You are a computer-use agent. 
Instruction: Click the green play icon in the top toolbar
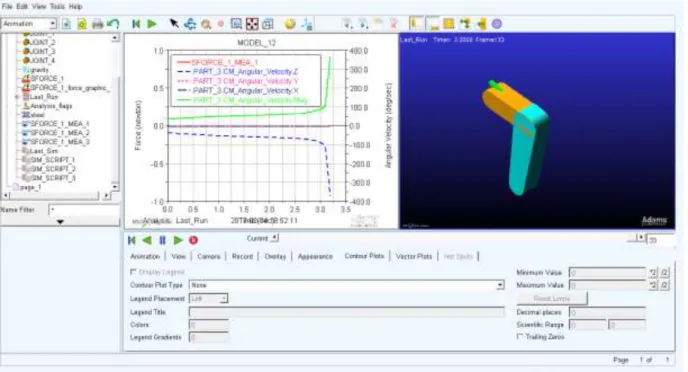click(x=152, y=24)
